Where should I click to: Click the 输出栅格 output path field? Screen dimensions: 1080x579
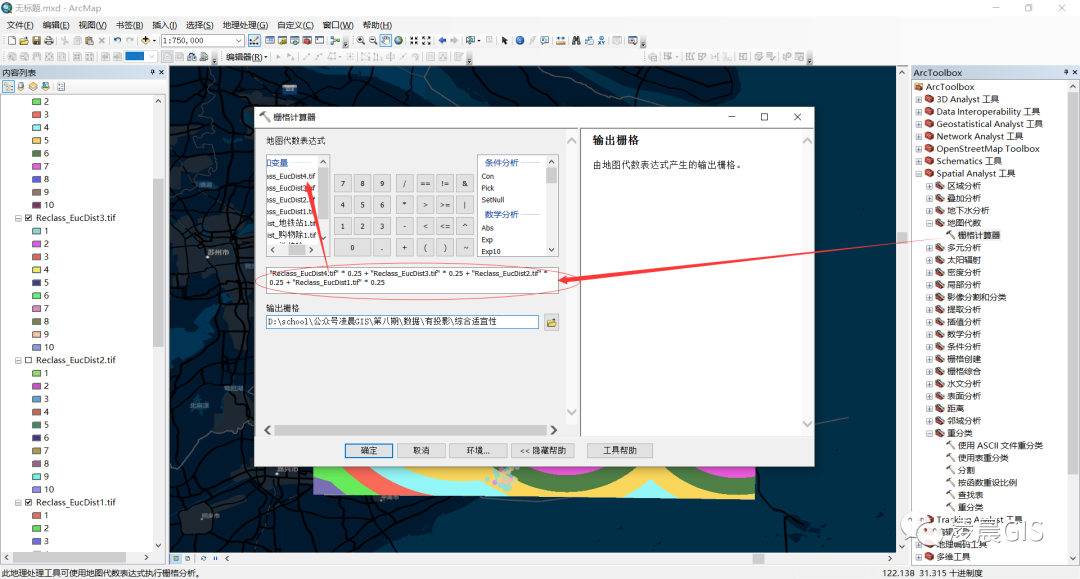pyautogui.click(x=402, y=322)
